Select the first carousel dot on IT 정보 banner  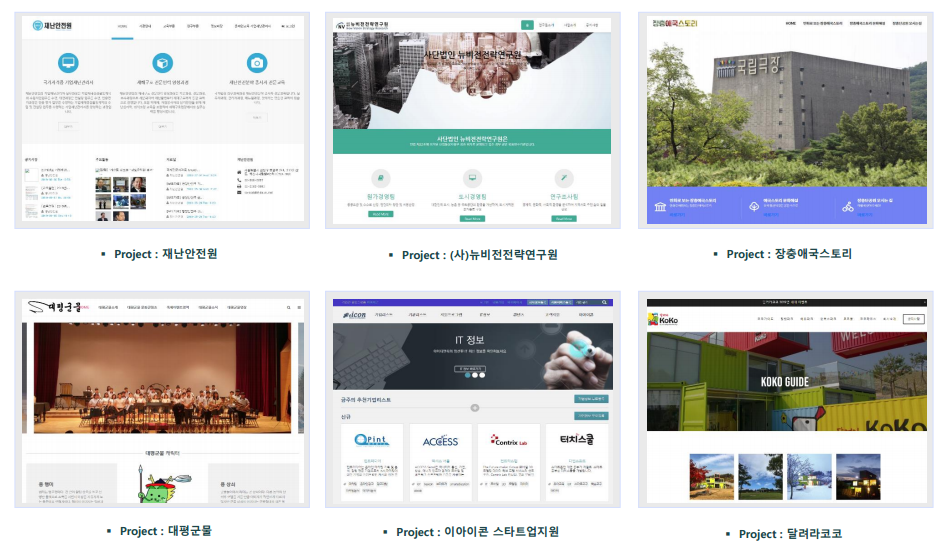tap(468, 375)
